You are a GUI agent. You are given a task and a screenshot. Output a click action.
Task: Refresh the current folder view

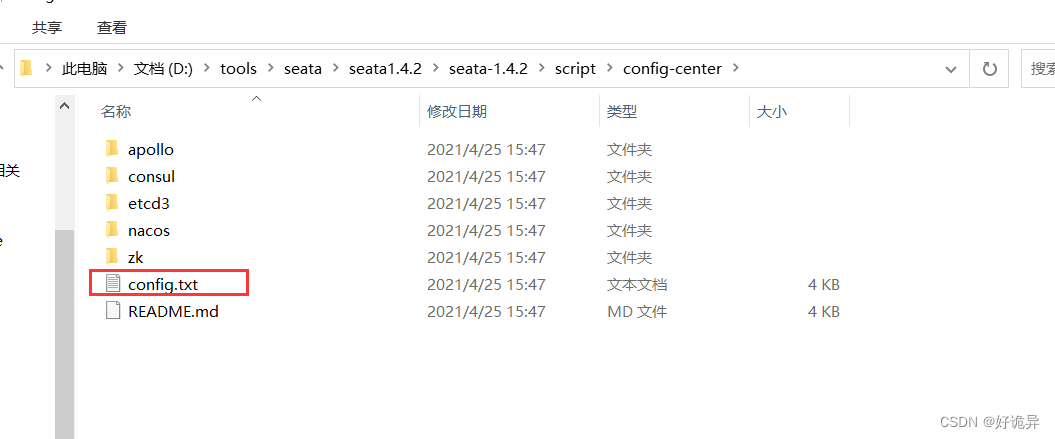click(990, 69)
